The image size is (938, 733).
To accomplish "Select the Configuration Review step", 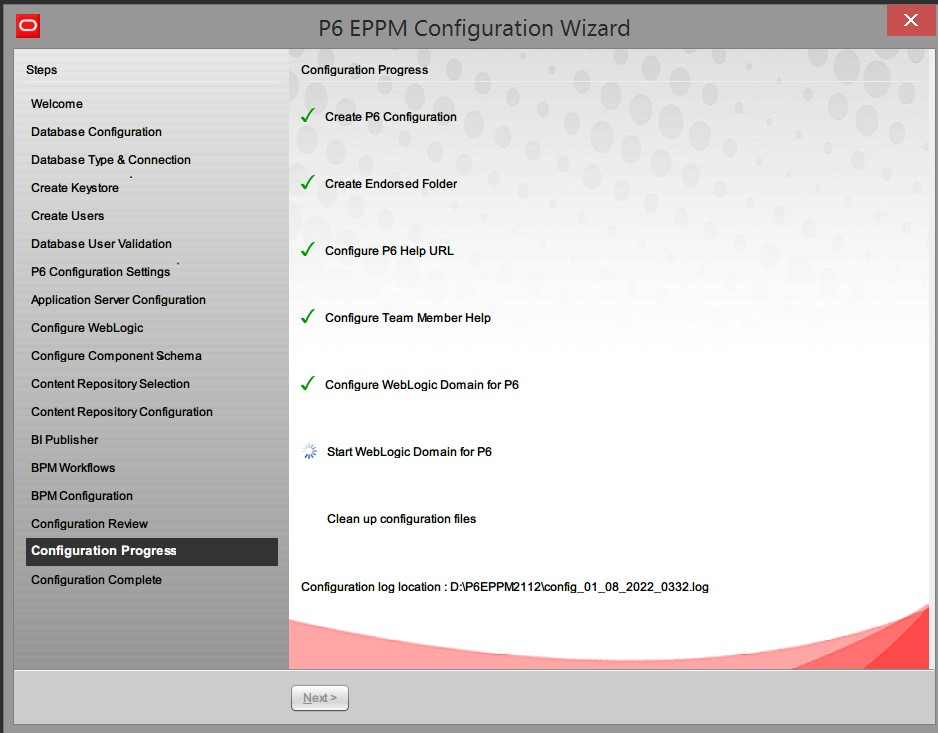I will [89, 524].
